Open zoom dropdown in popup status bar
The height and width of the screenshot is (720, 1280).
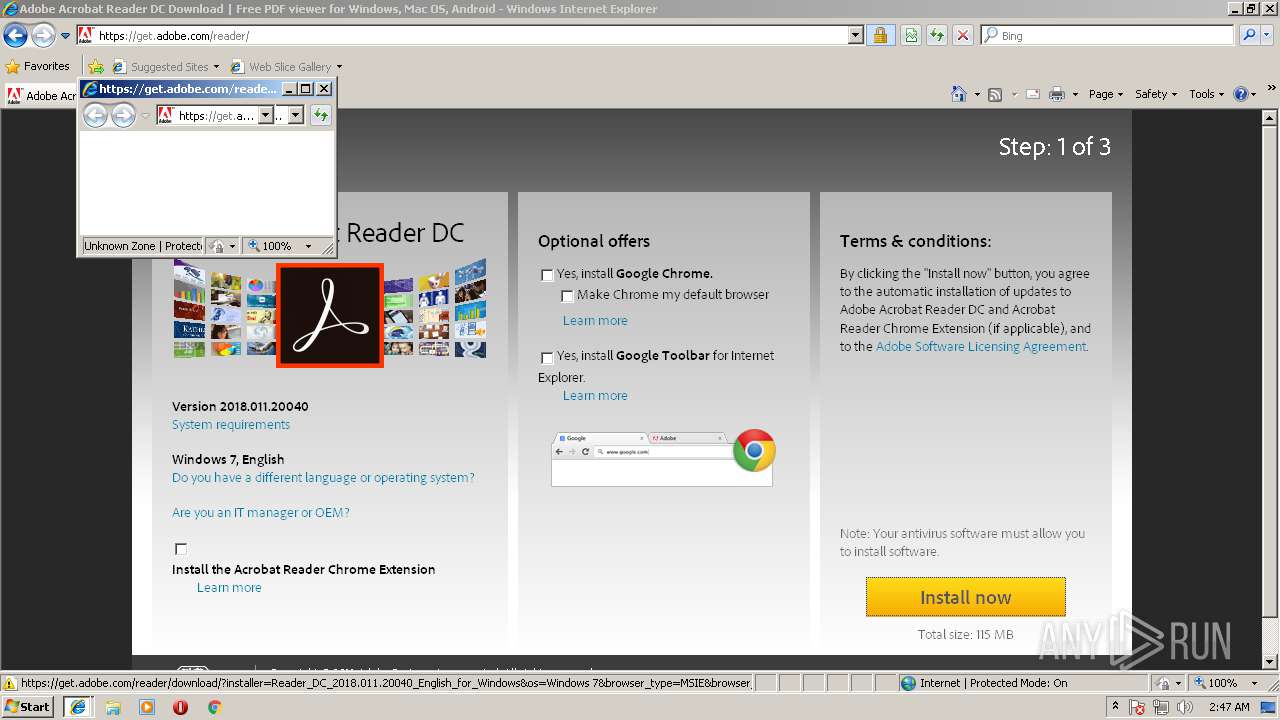point(308,246)
